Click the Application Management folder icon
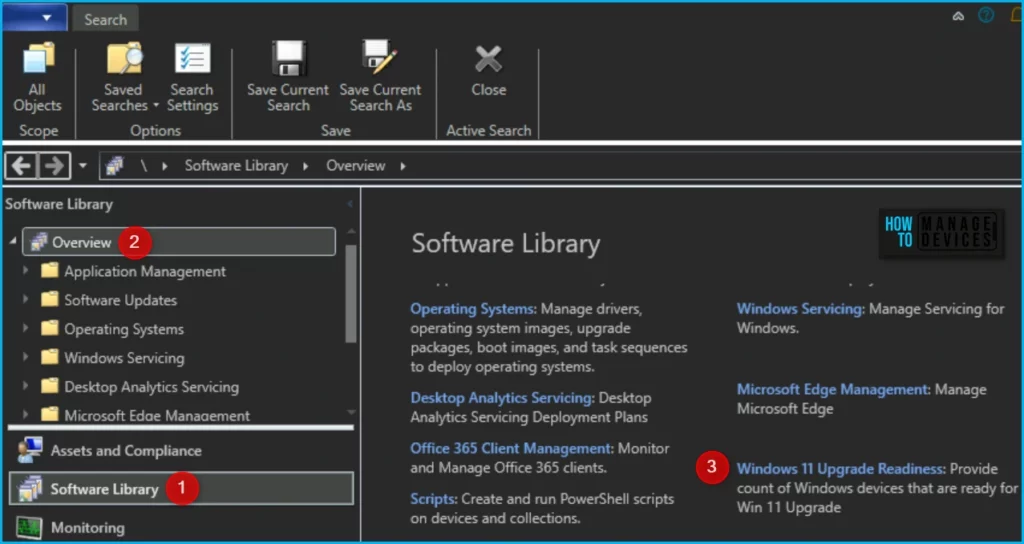1024x544 pixels. (50, 270)
